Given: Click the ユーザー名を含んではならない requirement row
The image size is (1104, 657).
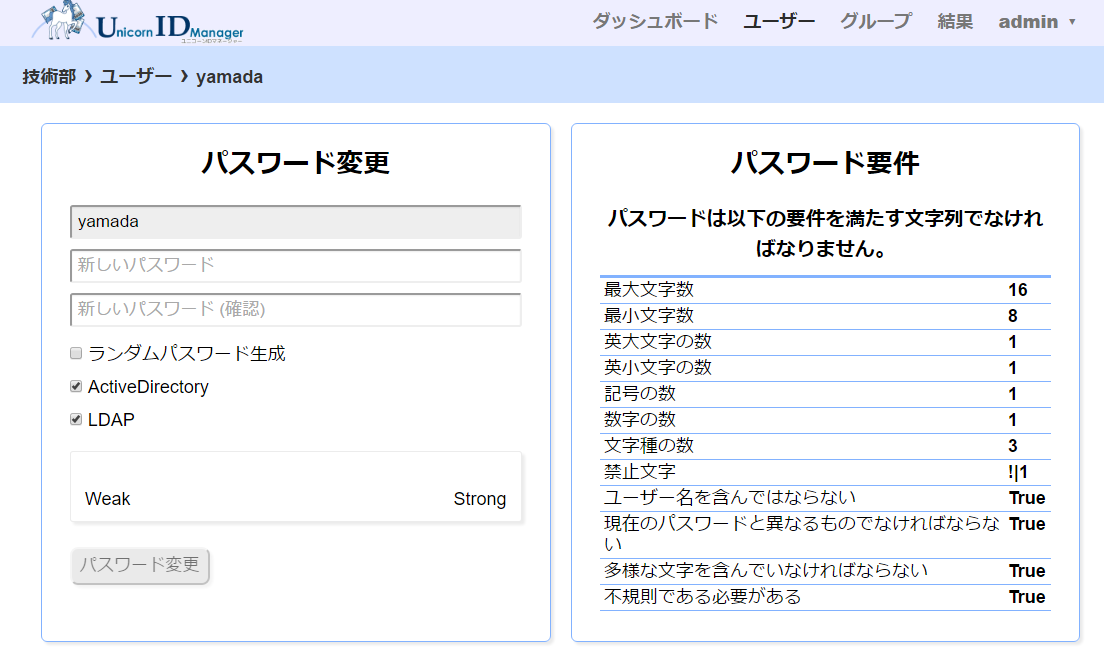Looking at the screenshot, I should point(825,498).
